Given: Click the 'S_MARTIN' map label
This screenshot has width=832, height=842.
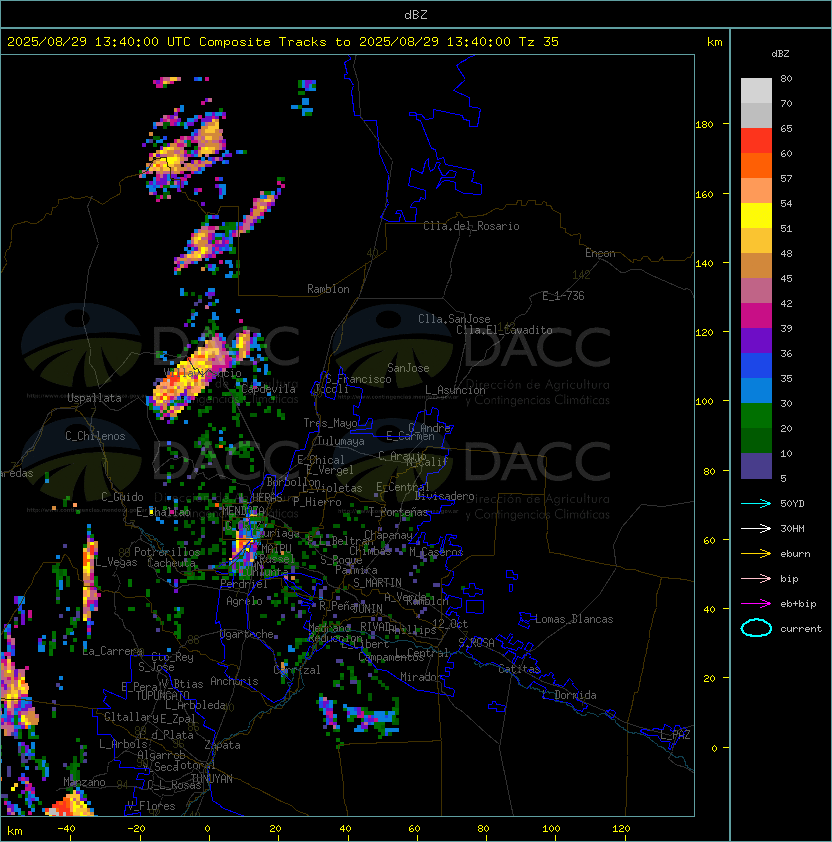Looking at the screenshot, I should point(377,583).
